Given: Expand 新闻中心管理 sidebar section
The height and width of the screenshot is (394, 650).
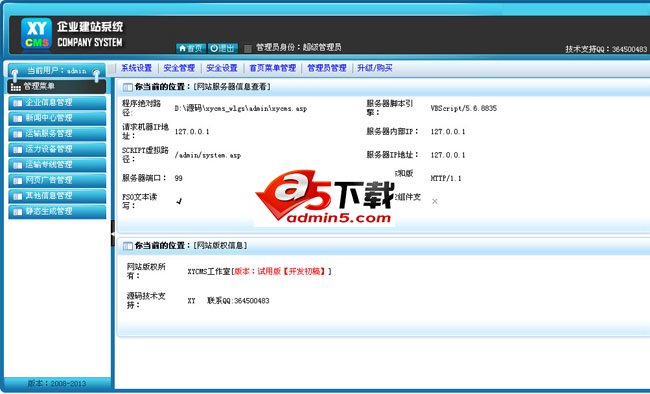Looking at the screenshot, I should click(x=57, y=118).
